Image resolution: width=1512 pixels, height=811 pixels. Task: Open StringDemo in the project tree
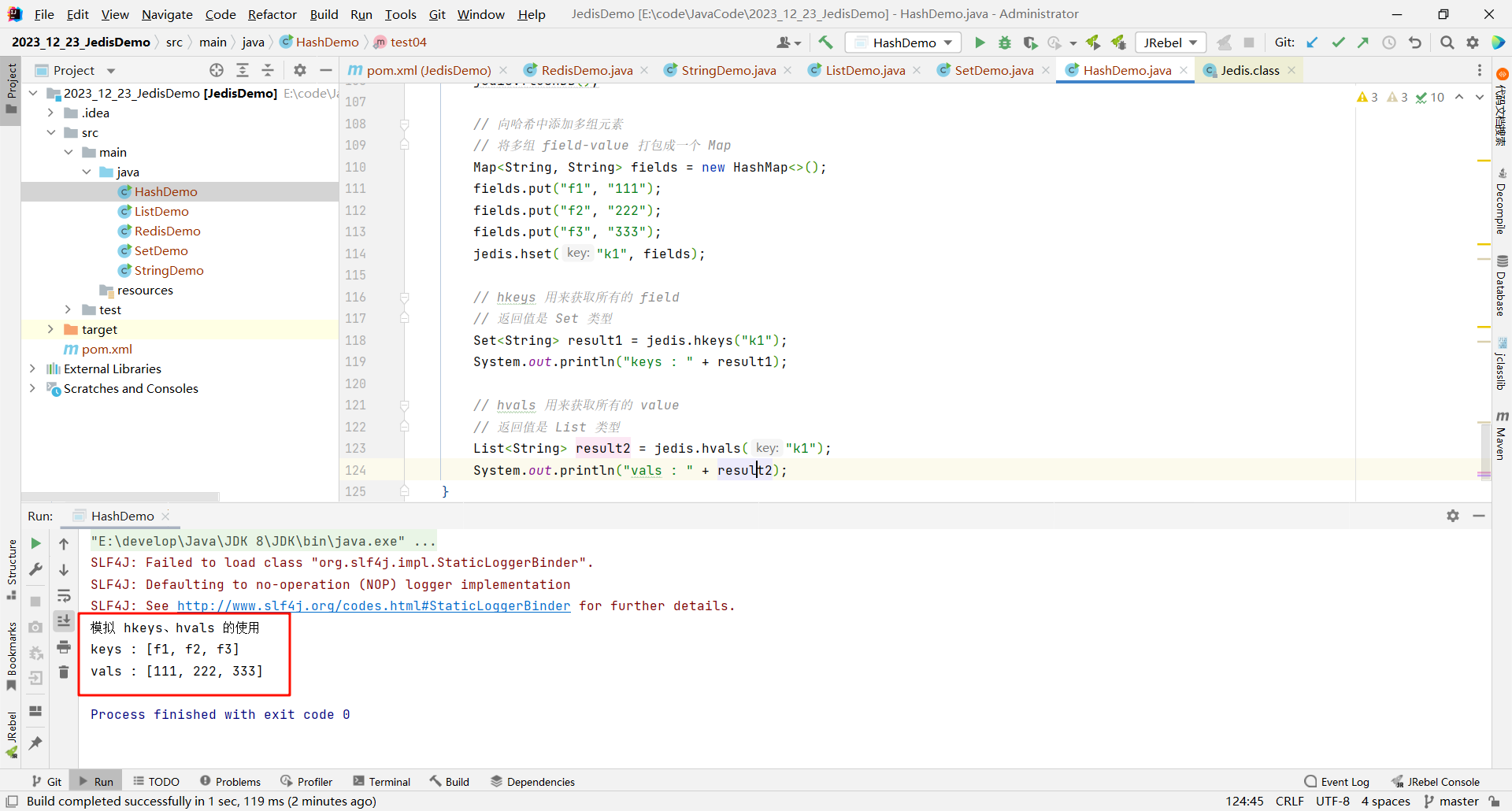pos(169,270)
